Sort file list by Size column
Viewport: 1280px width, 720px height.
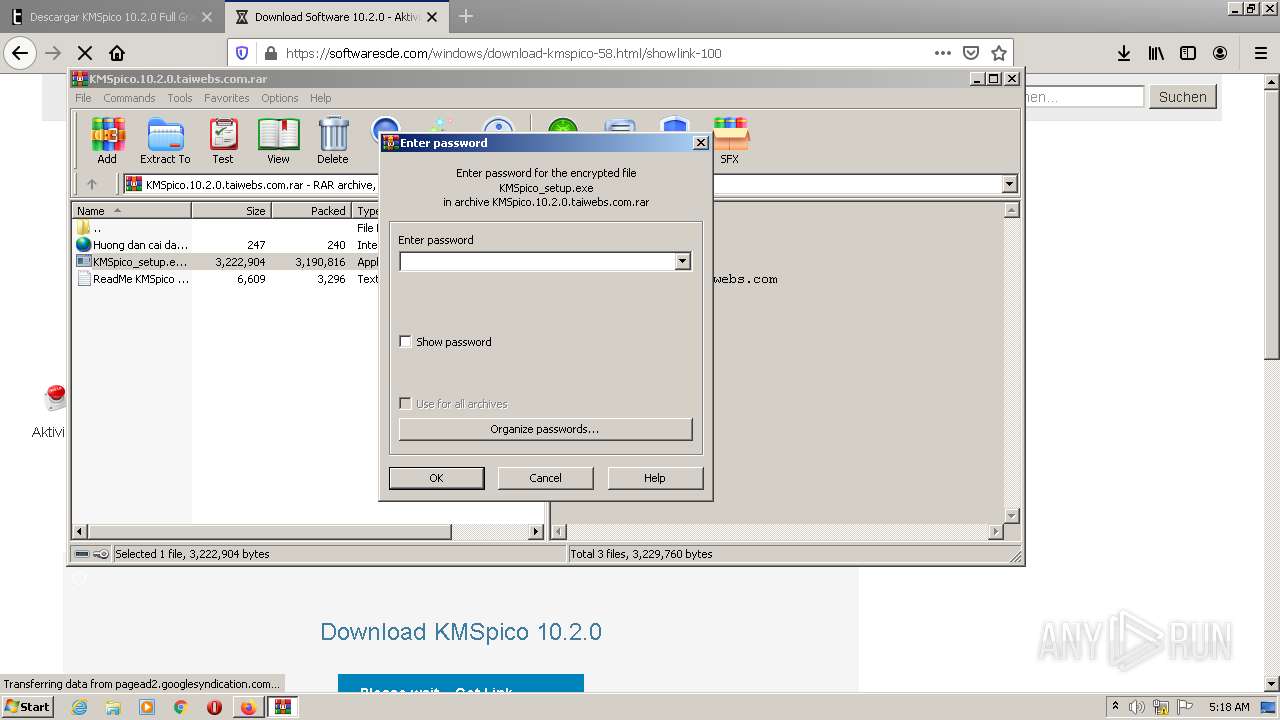pyautogui.click(x=231, y=211)
